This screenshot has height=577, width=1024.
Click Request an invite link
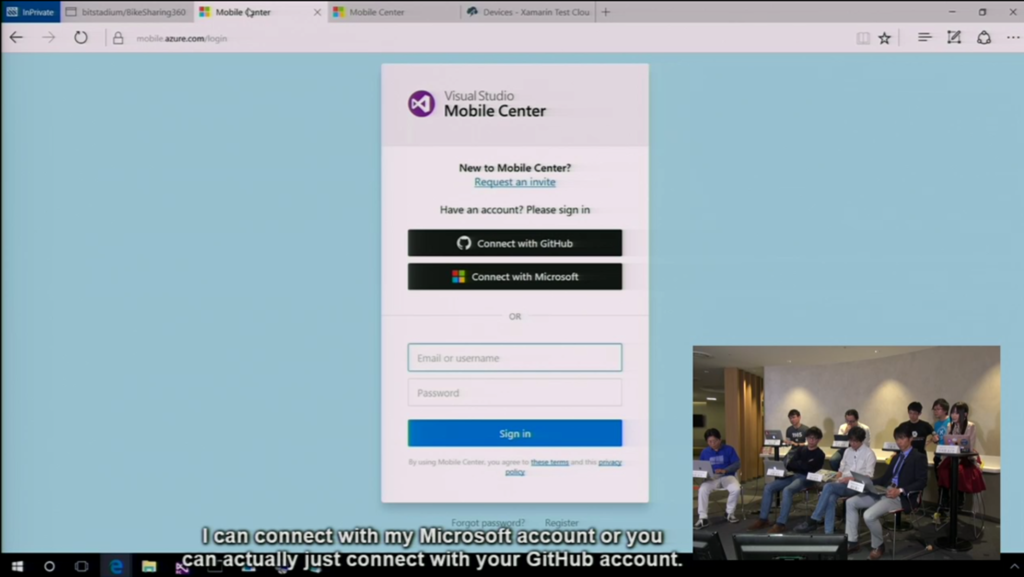pos(515,182)
